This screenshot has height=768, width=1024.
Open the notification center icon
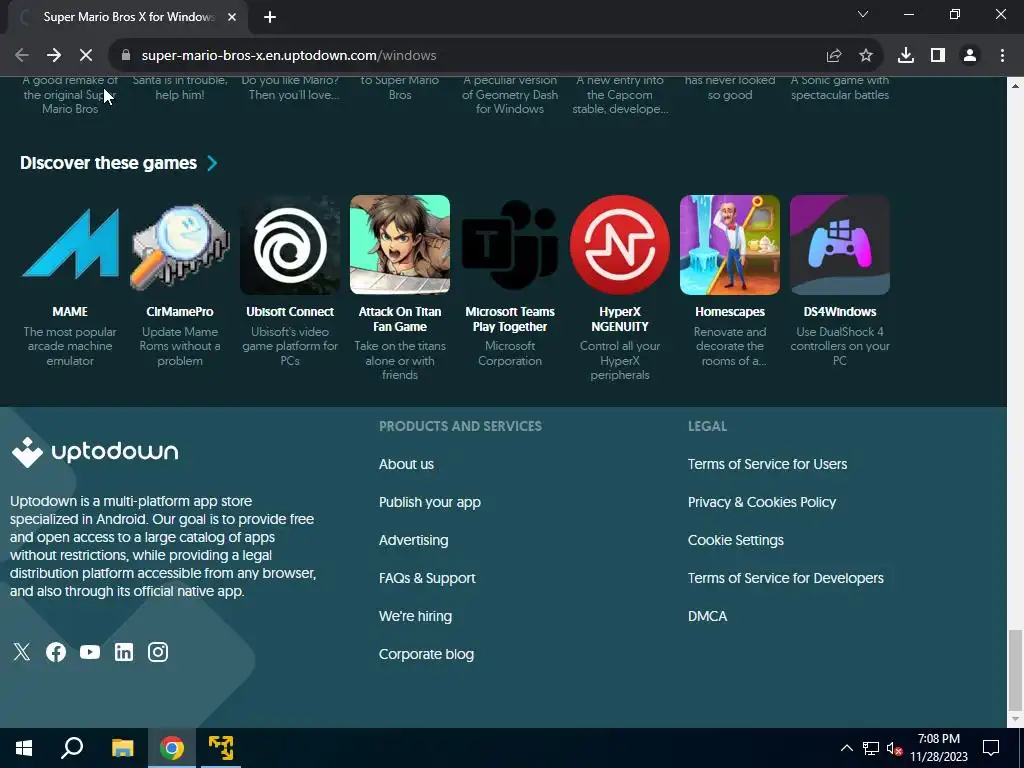pos(991,748)
